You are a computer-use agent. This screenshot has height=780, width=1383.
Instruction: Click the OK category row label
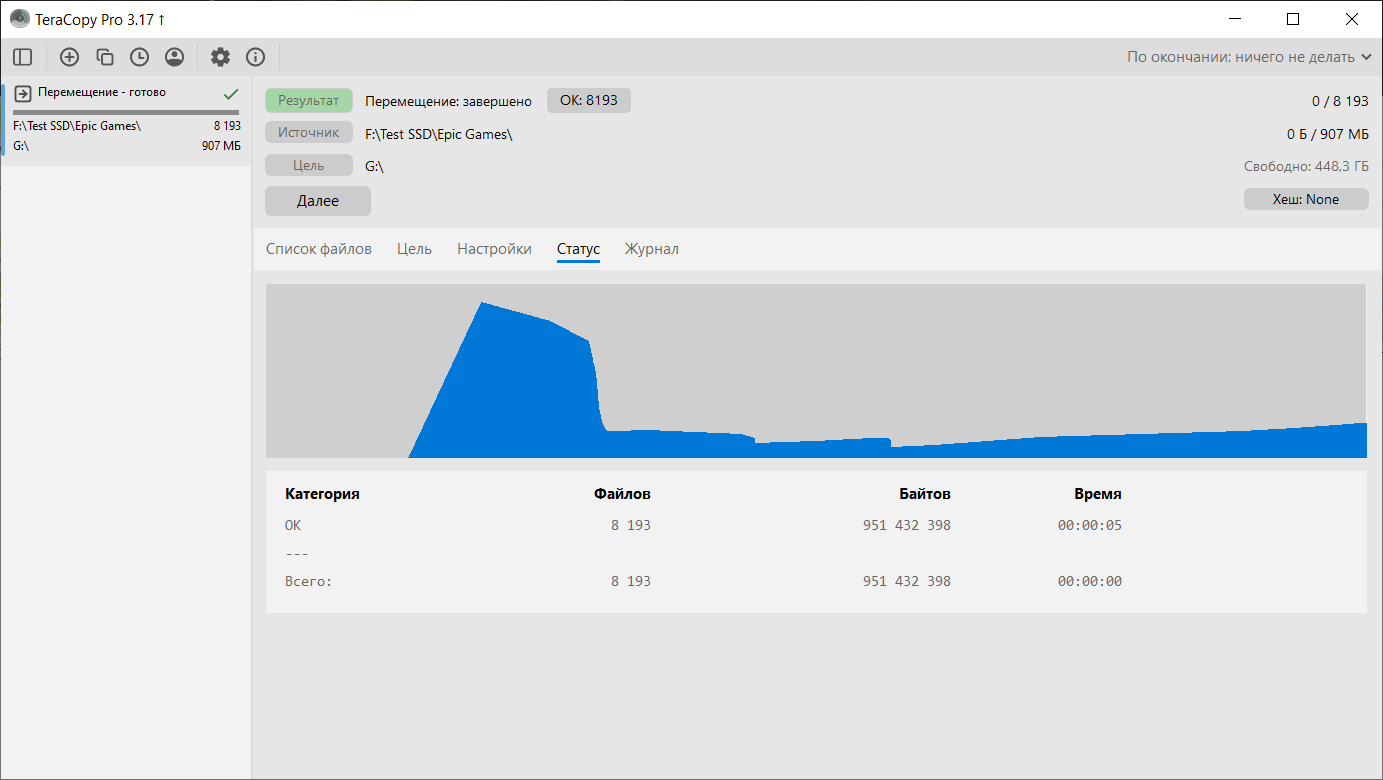tap(293, 525)
